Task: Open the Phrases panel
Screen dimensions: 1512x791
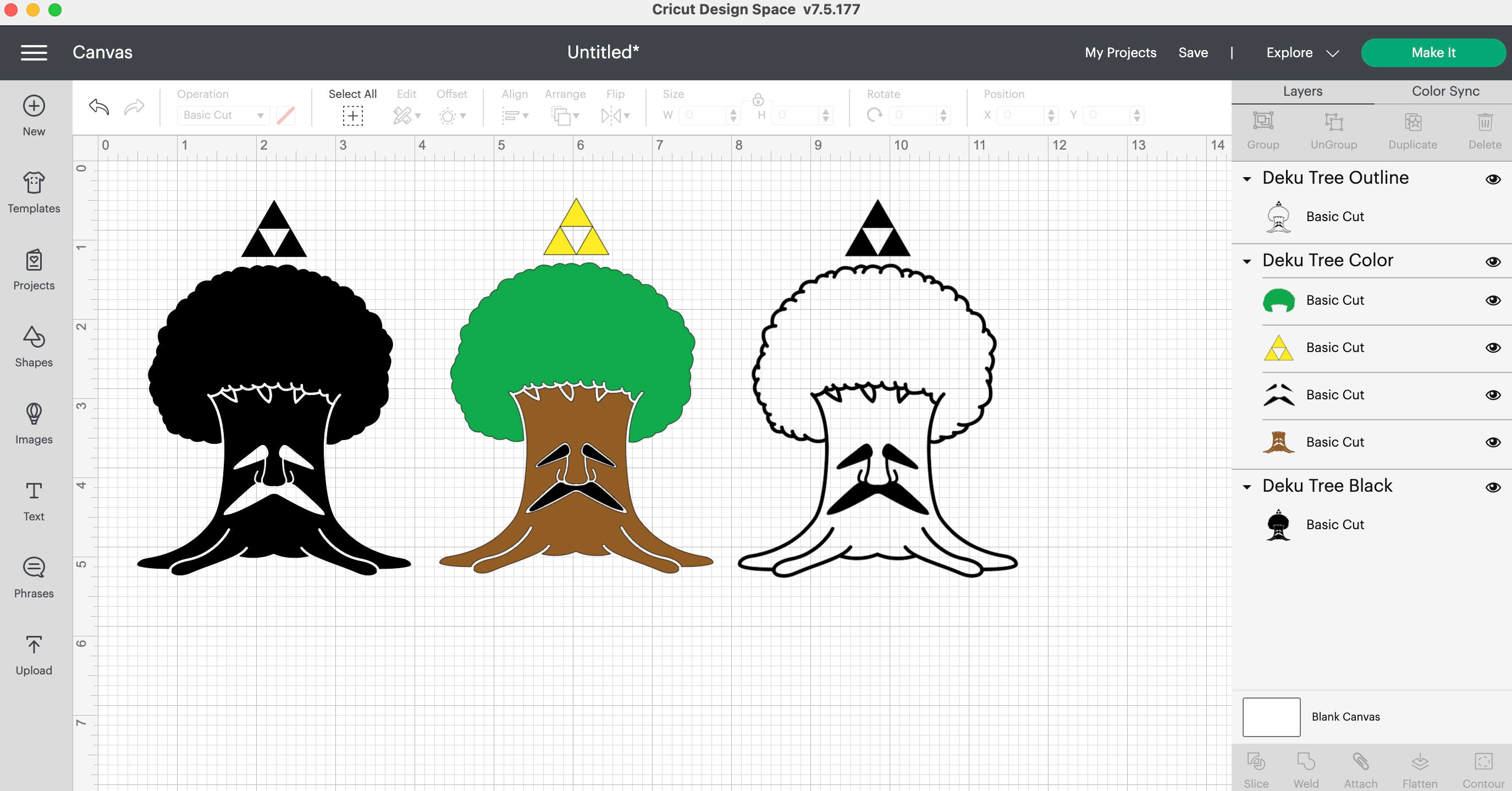Action: [x=34, y=578]
